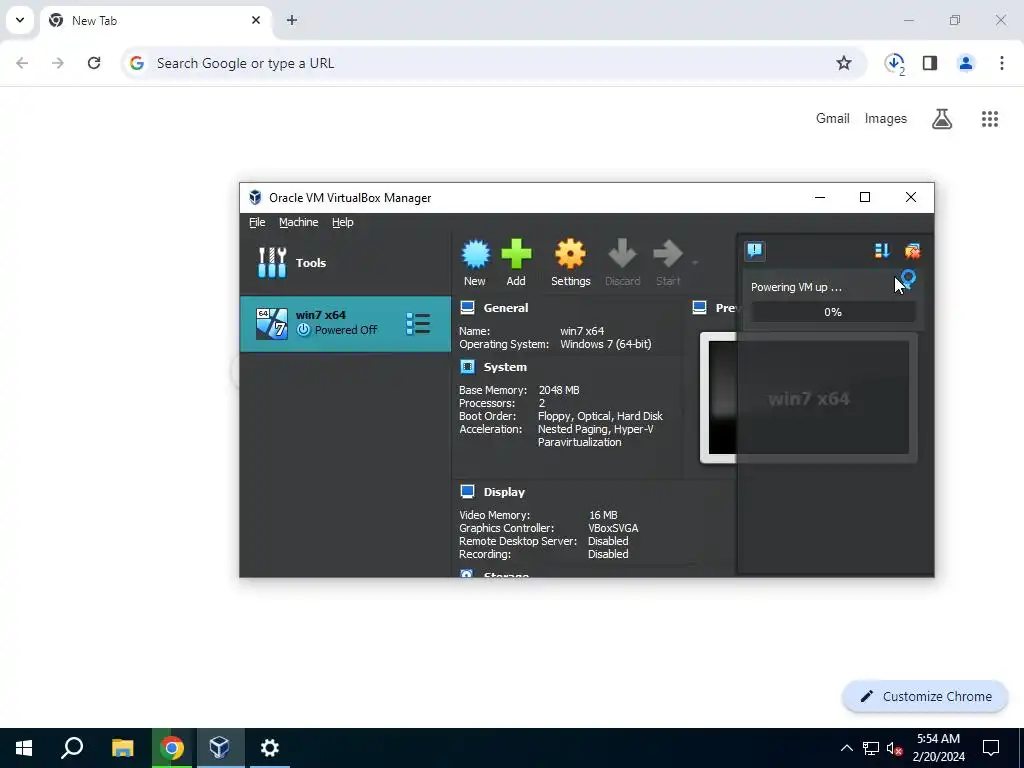Image resolution: width=1024 pixels, height=768 pixels.
Task: Click the Tools icon in the sidebar
Action: click(x=272, y=263)
